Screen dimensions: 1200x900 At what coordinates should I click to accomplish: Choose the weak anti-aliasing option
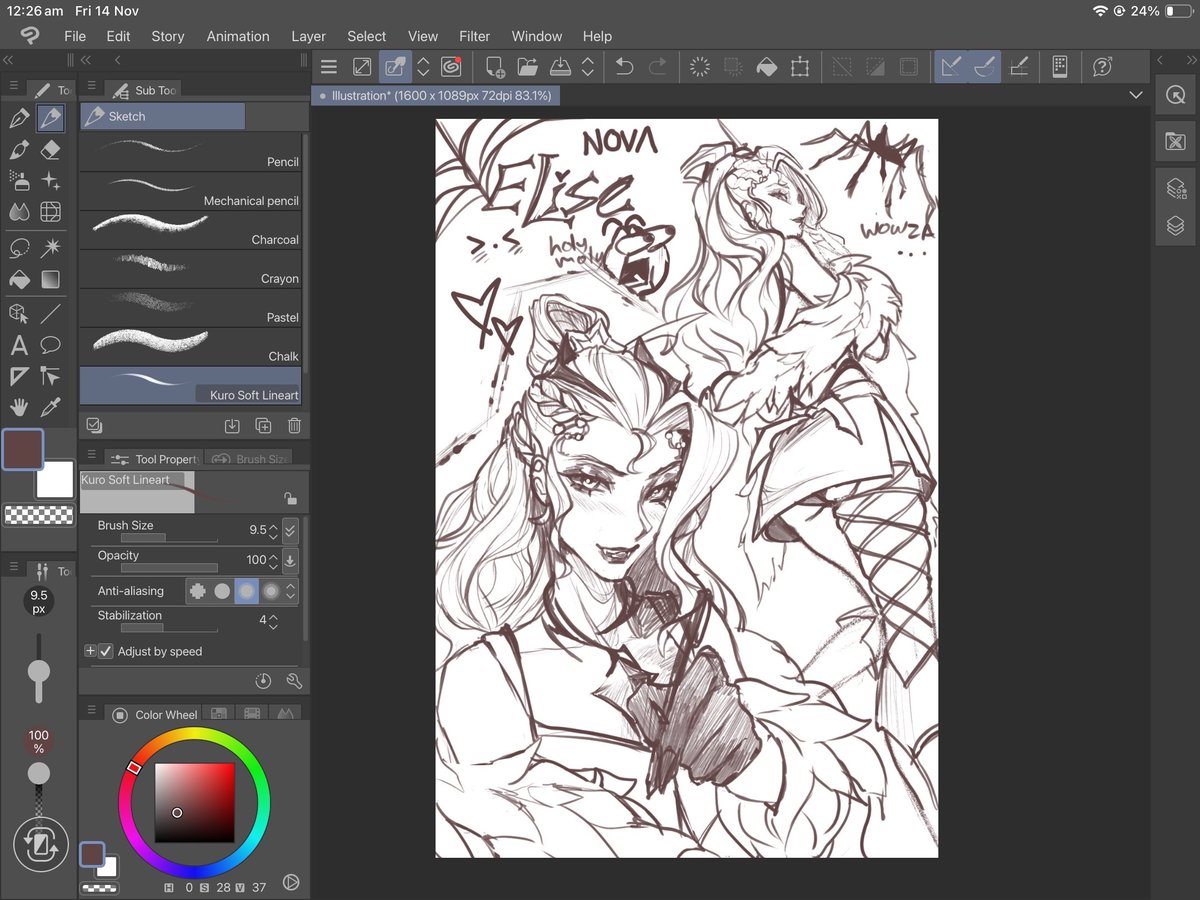coord(222,591)
